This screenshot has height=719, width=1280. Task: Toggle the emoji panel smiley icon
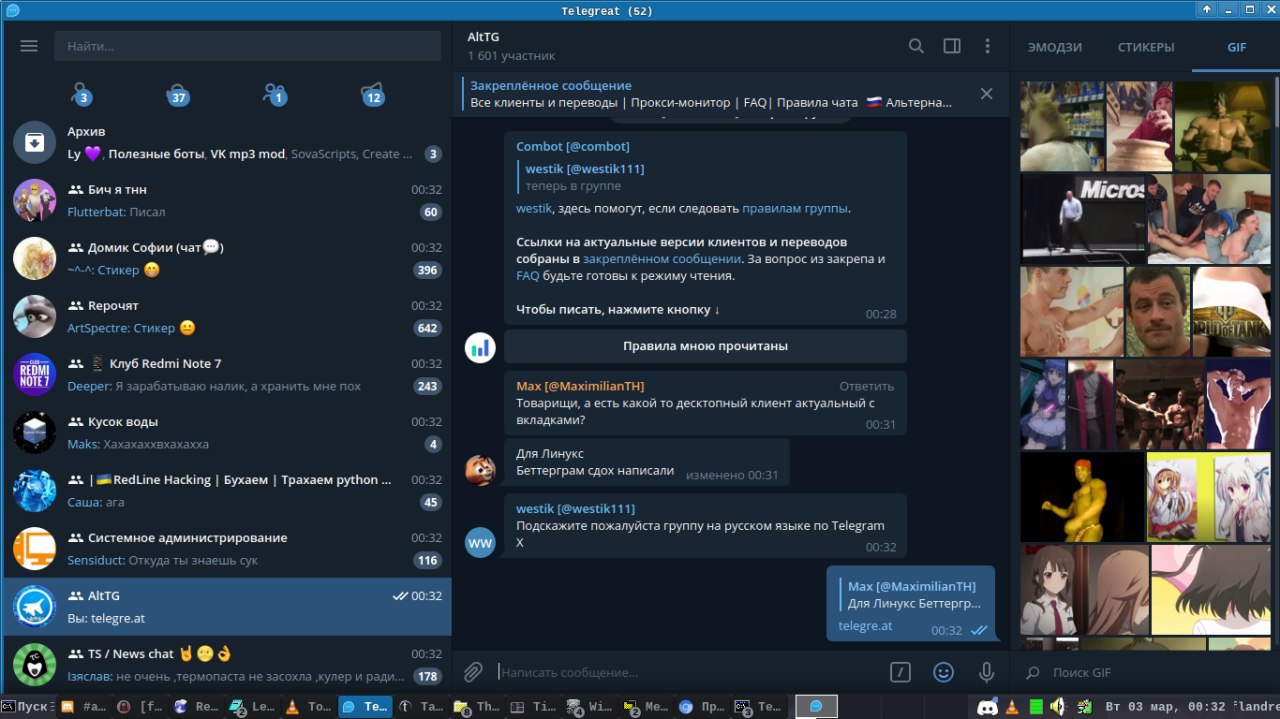coord(943,672)
